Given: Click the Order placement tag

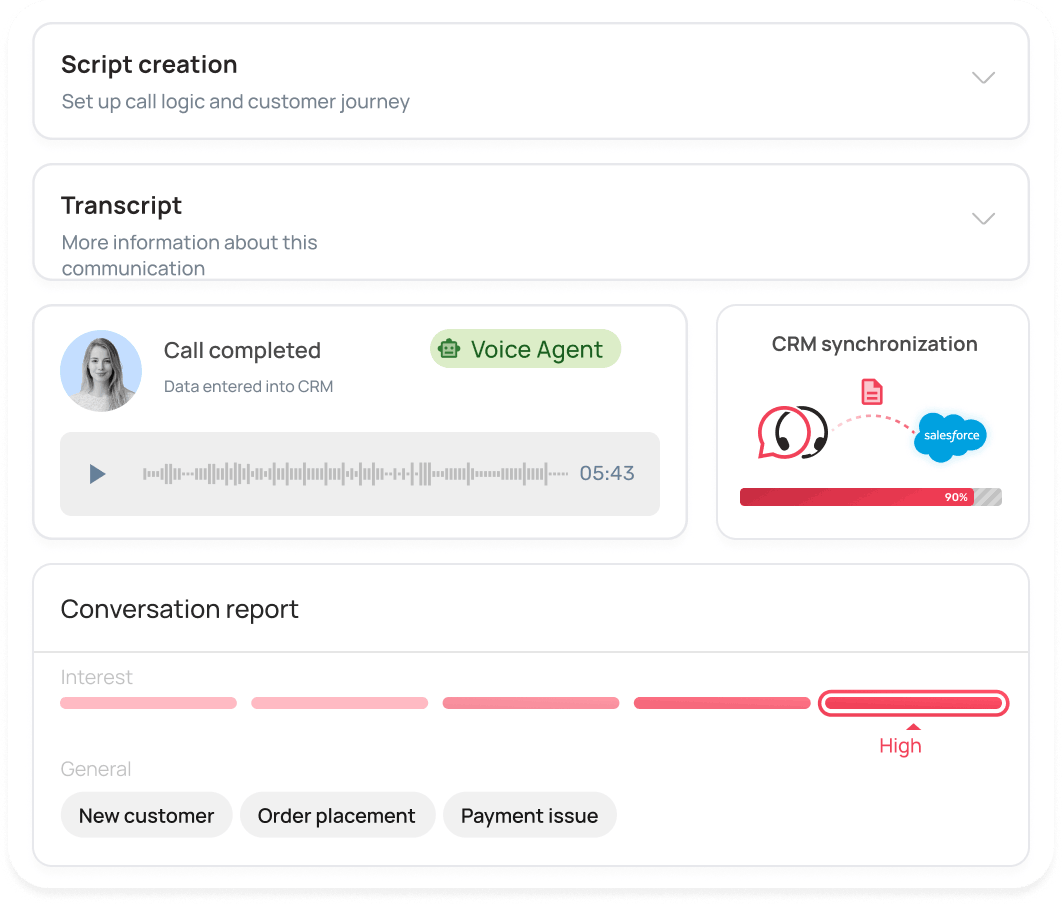Looking at the screenshot, I should click(x=337, y=815).
